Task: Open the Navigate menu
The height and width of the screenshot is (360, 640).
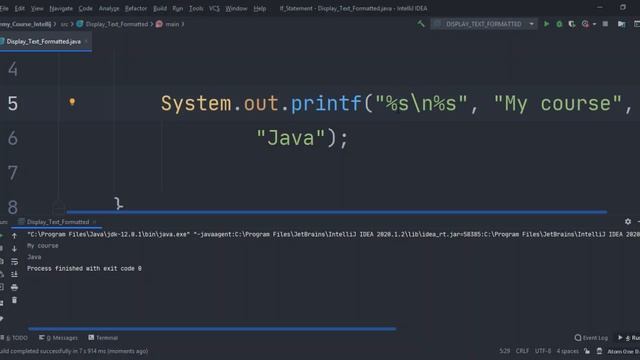Action: [x=61, y=8]
